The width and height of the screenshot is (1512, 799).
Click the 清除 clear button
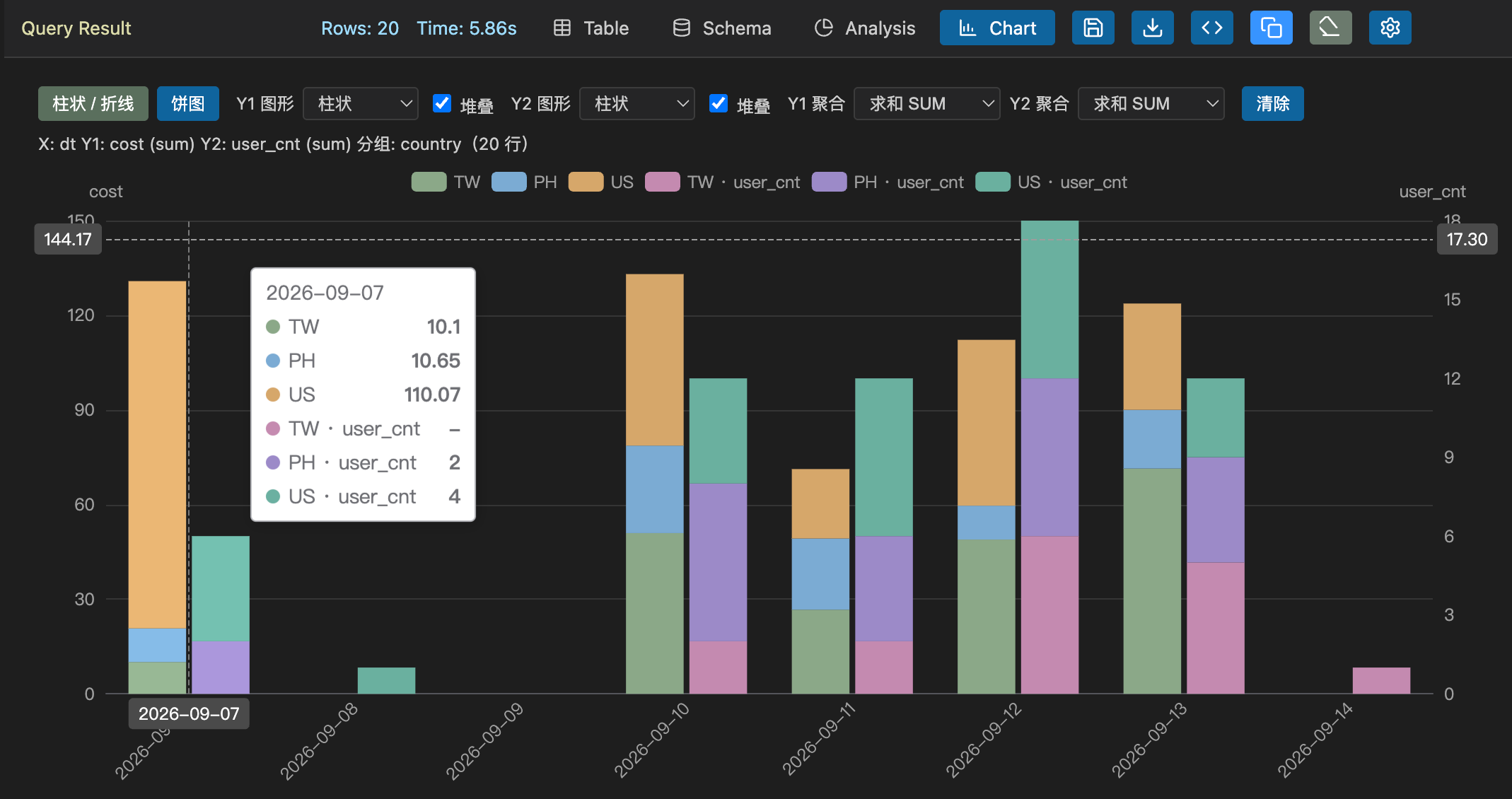1272,104
